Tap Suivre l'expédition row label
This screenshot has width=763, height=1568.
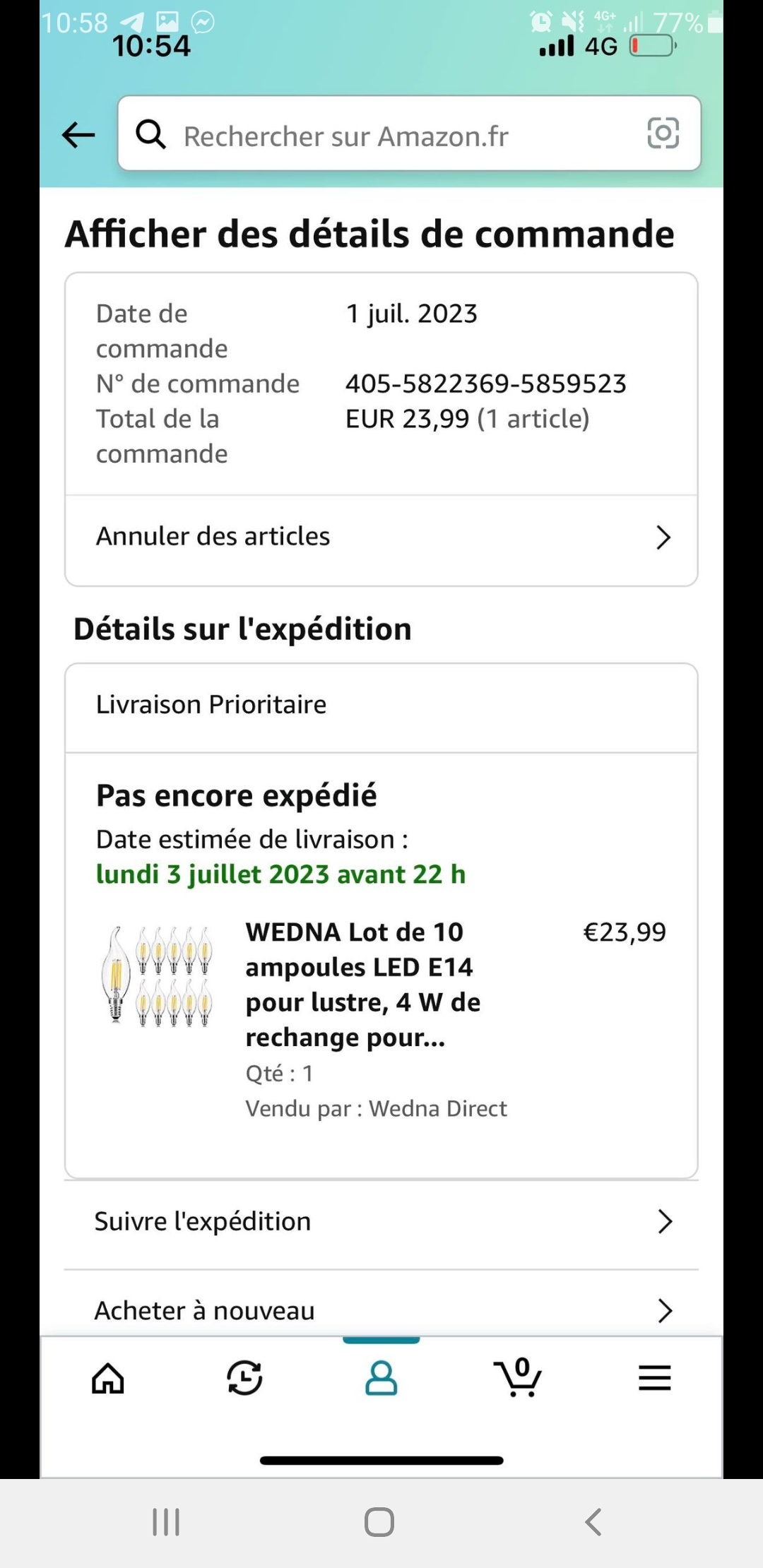[x=203, y=1221]
